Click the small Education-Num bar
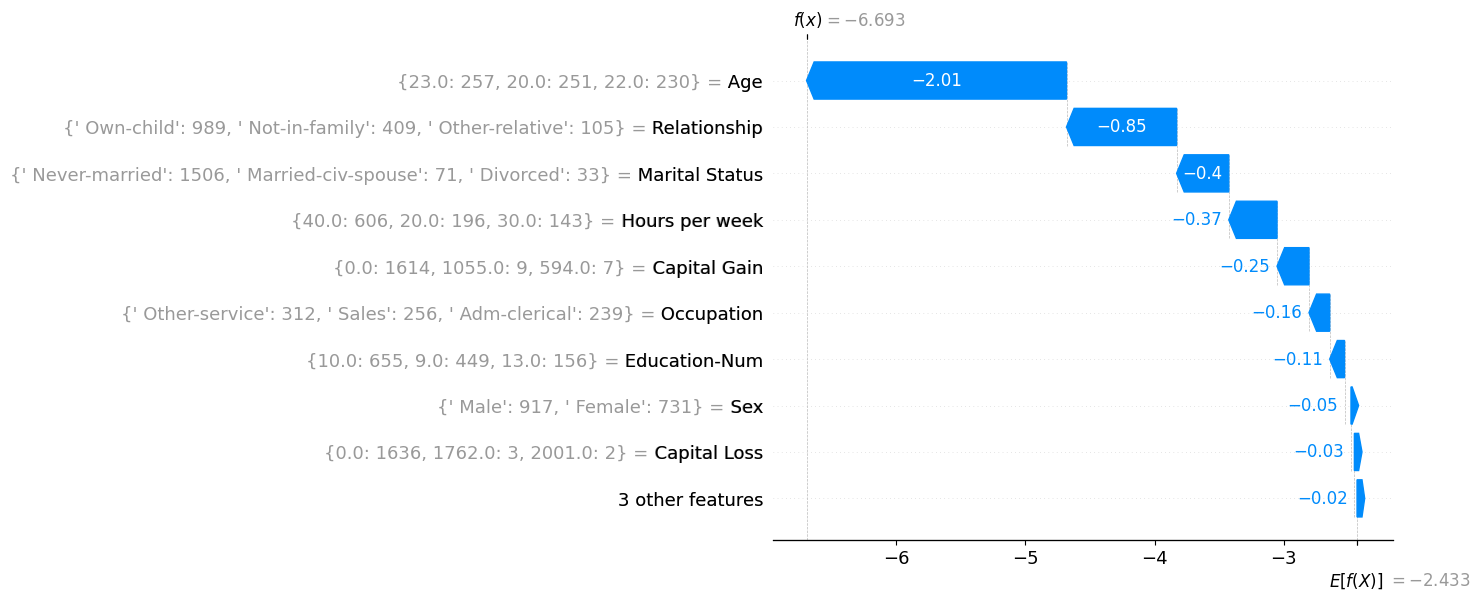This screenshot has height=600, width=1480. click(1338, 360)
